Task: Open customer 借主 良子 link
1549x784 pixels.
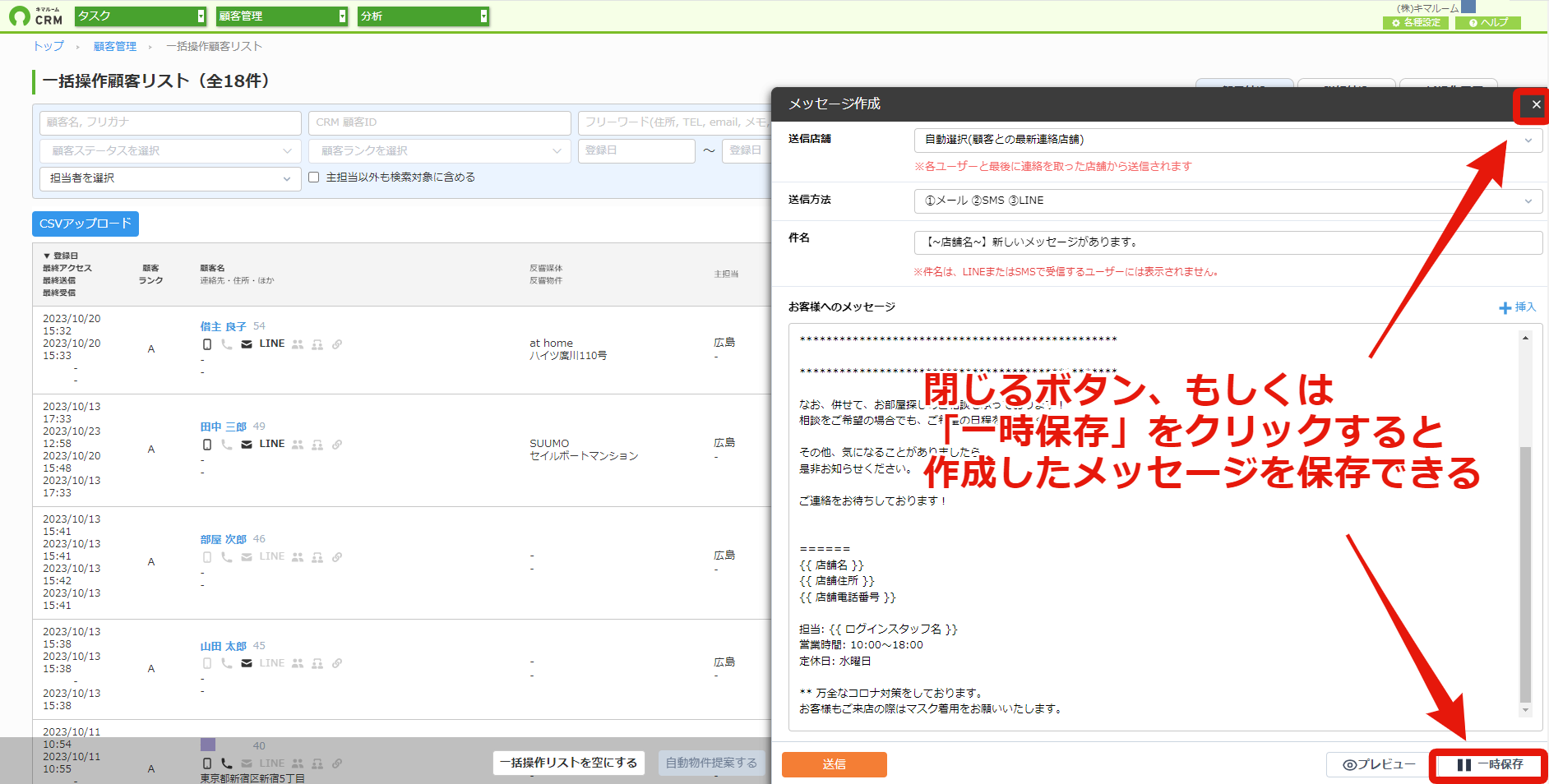Action: [x=224, y=326]
